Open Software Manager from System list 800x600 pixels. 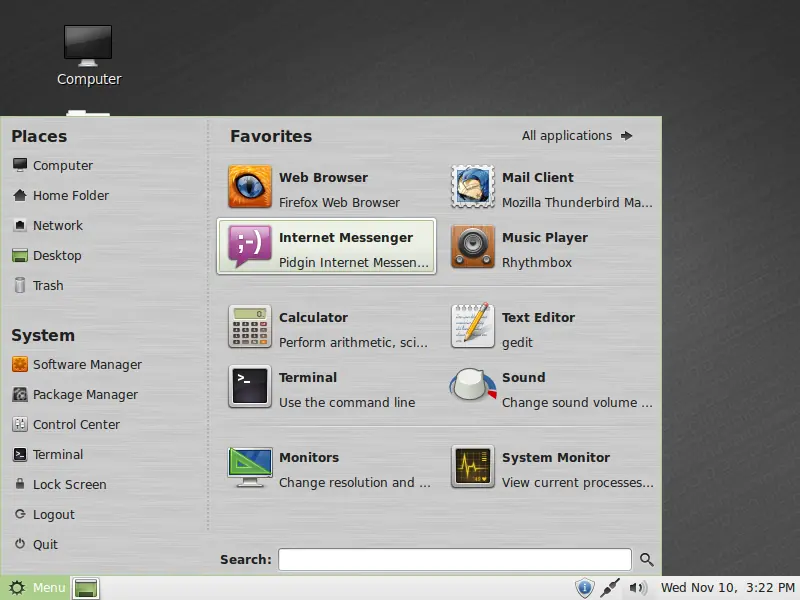pos(87,365)
